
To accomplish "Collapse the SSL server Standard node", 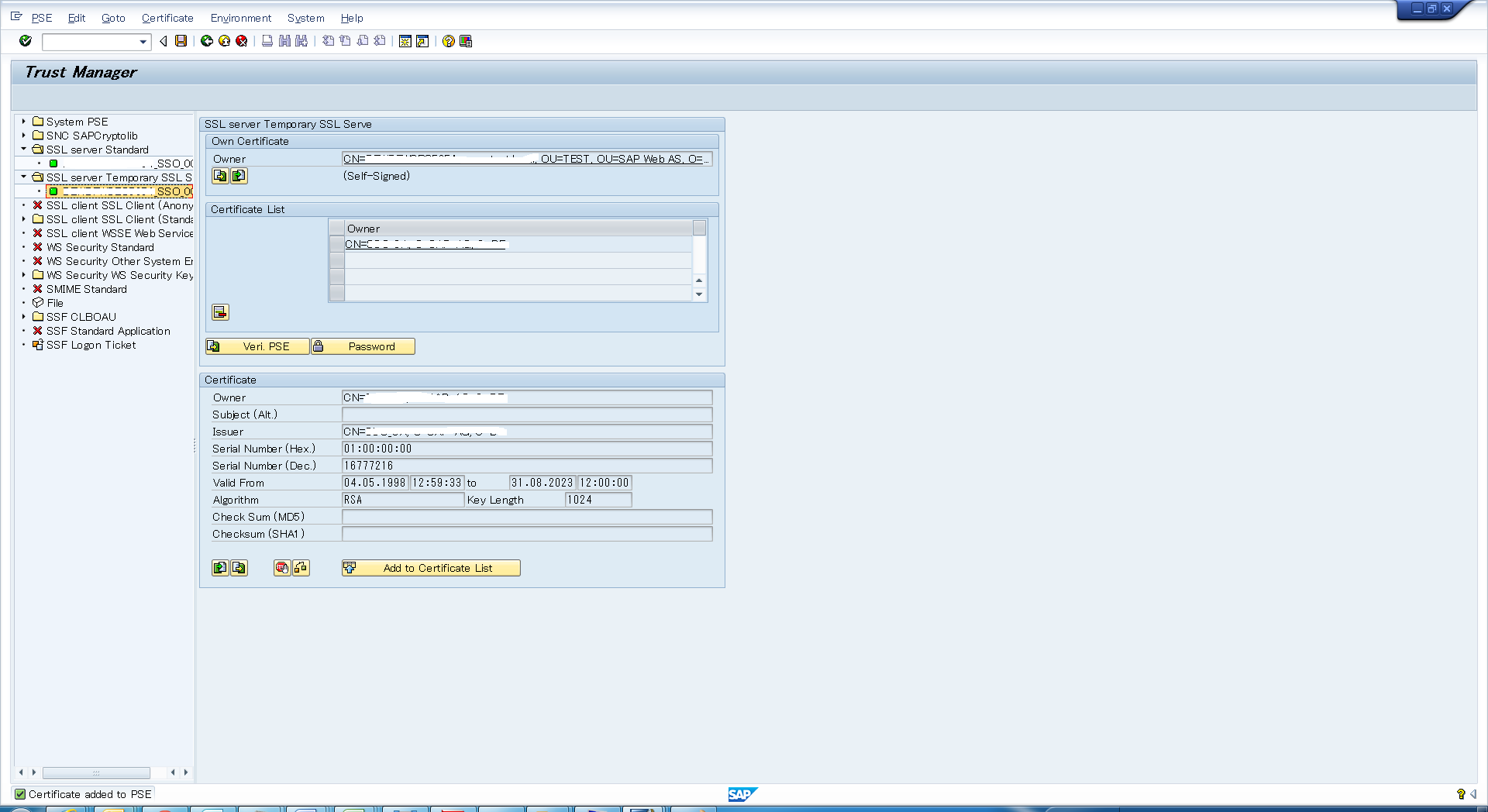I will [x=22, y=150].
